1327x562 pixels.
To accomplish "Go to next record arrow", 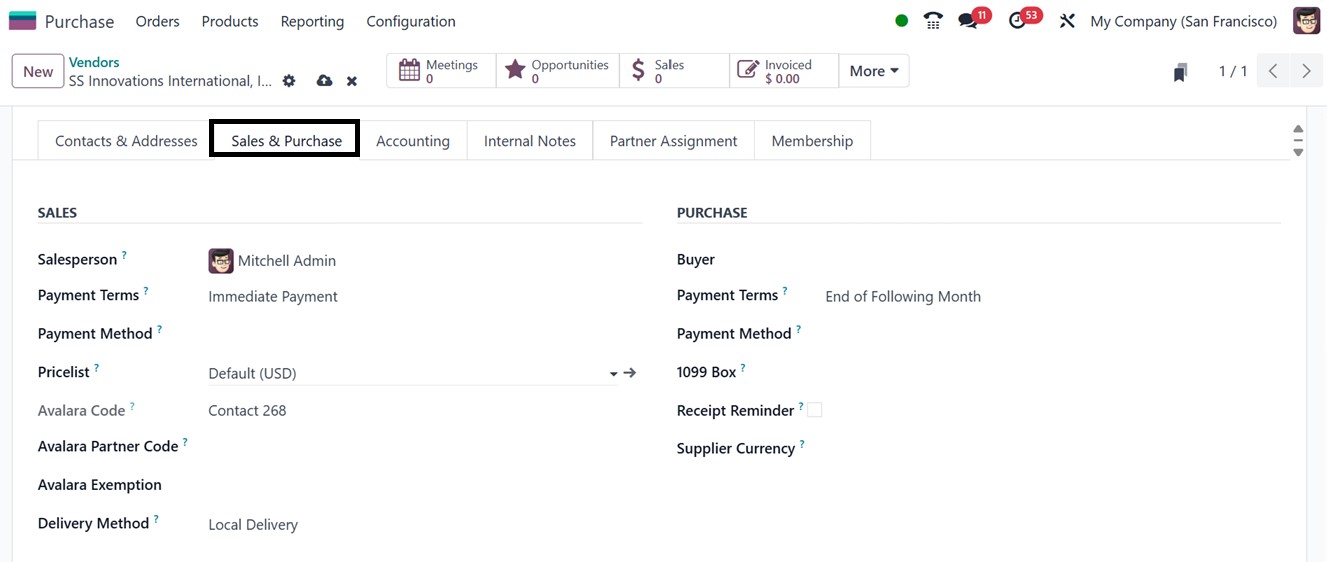I will 1306,71.
